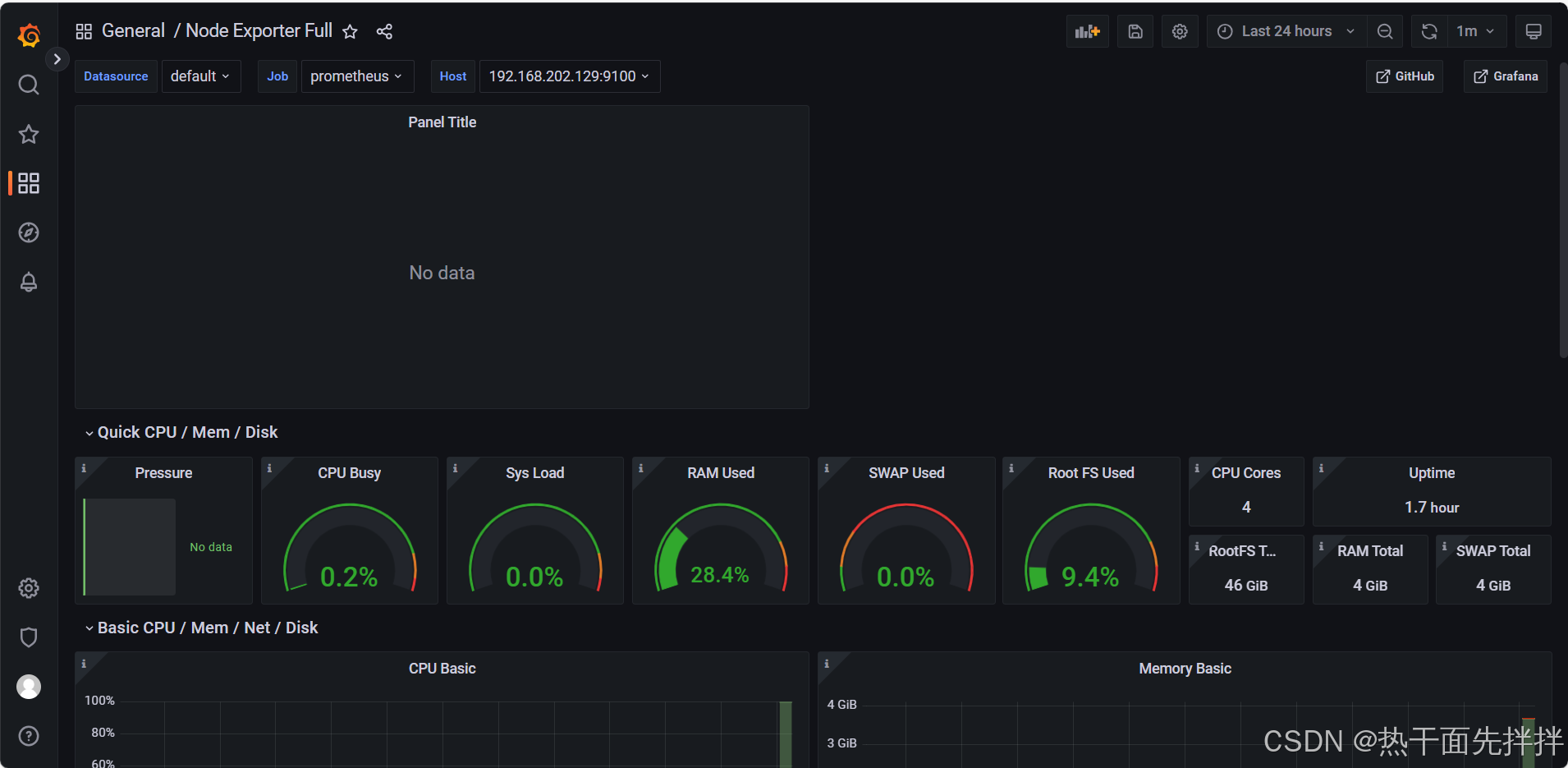The image size is (1568, 768).
Task: Open the Last 24 hours time picker
Action: 1286,31
